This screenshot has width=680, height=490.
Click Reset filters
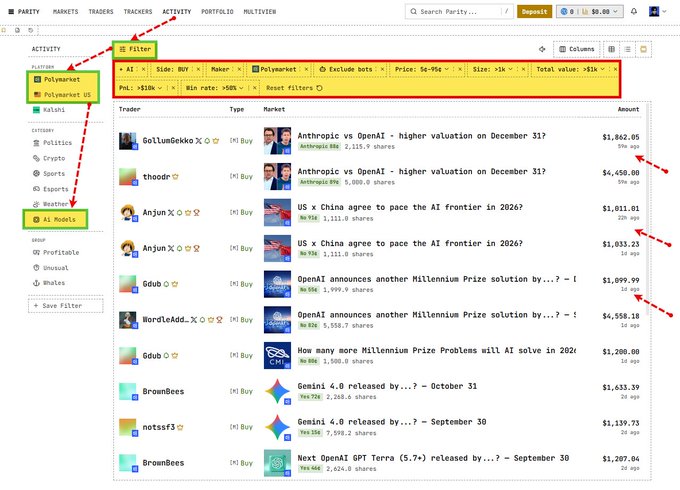294,88
